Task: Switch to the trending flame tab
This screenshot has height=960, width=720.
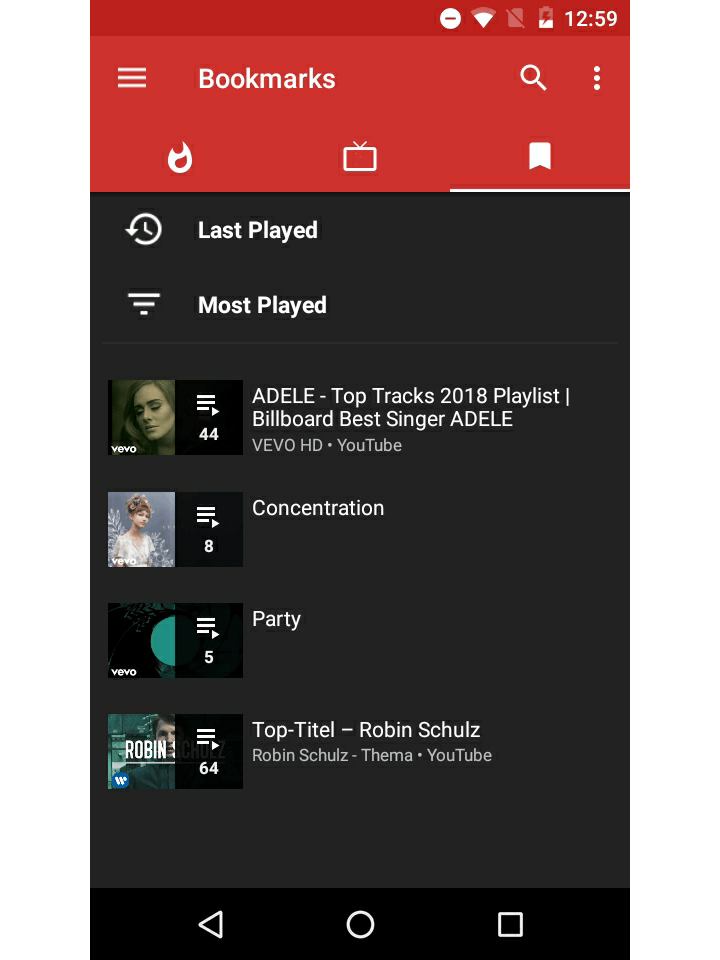Action: [x=180, y=157]
